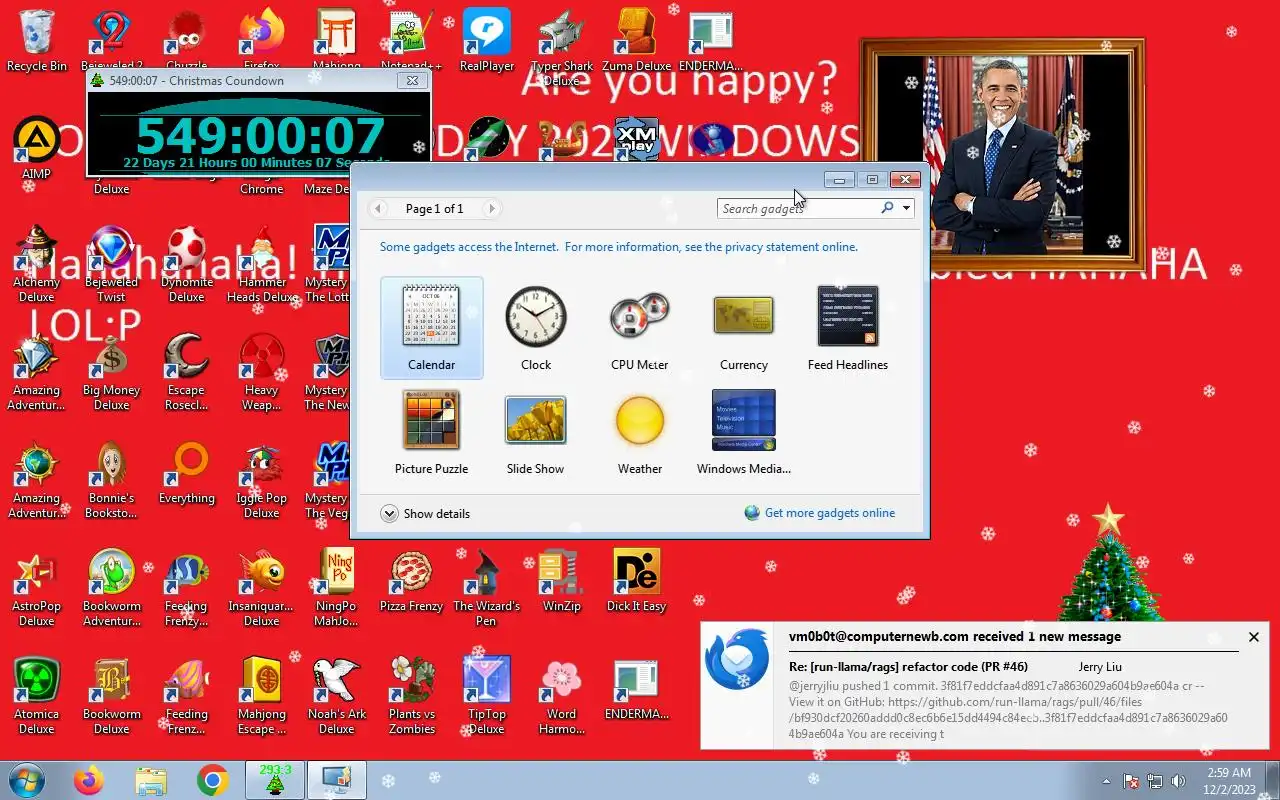Select the Everything search shortcut

(x=187, y=473)
